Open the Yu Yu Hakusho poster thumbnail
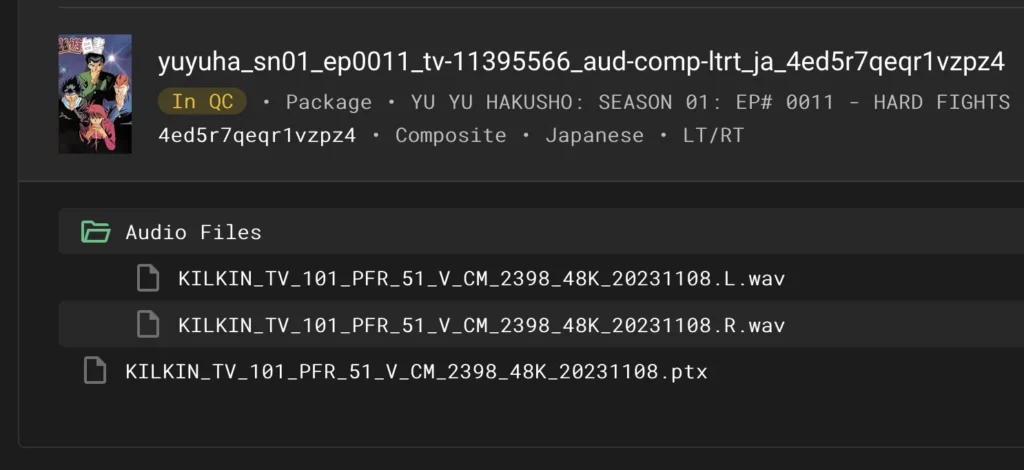The image size is (1024, 470). click(95, 93)
